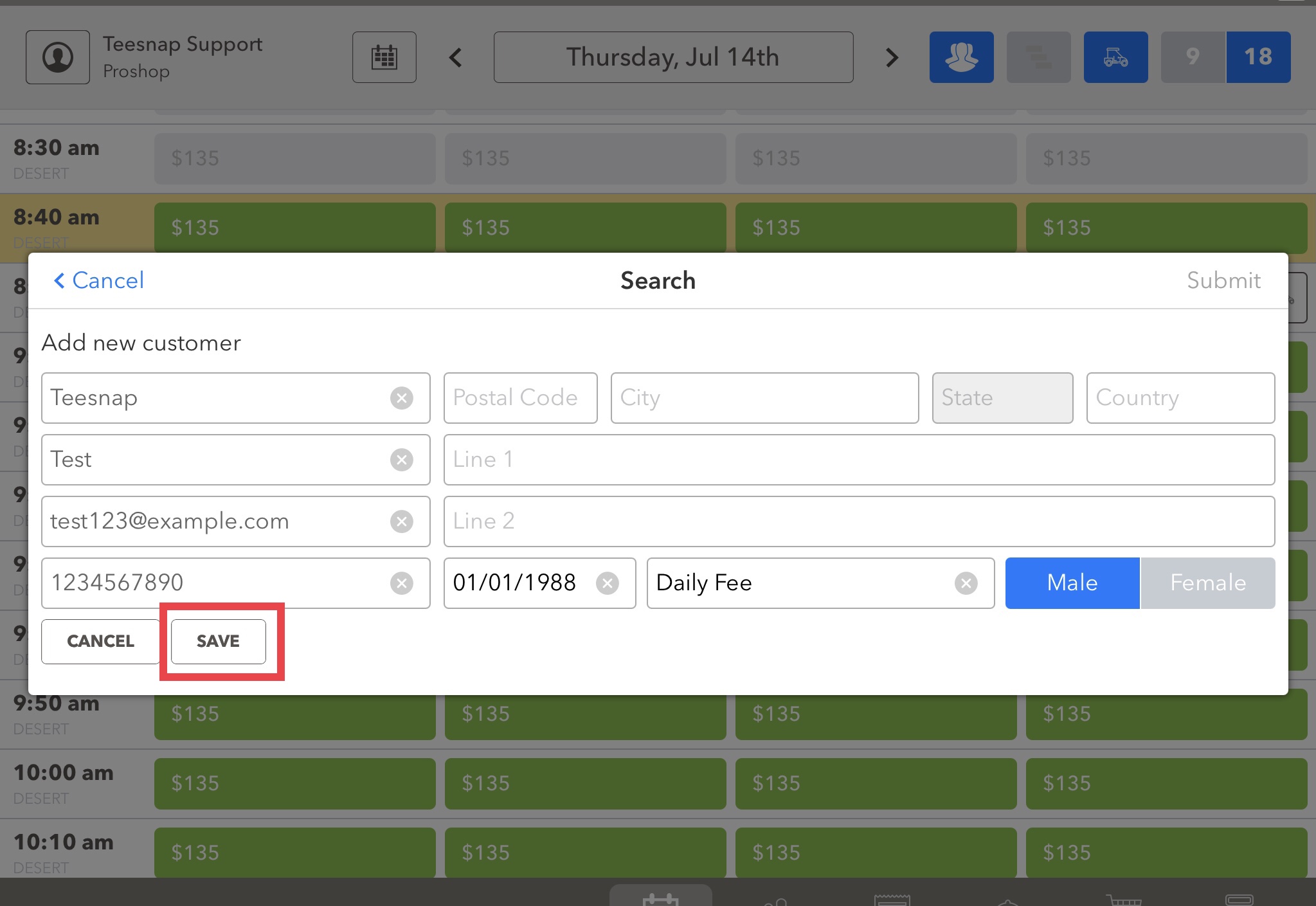This screenshot has height=906, width=1316.
Task: Open the Thursday, Jul 14th date selector
Action: click(x=673, y=57)
